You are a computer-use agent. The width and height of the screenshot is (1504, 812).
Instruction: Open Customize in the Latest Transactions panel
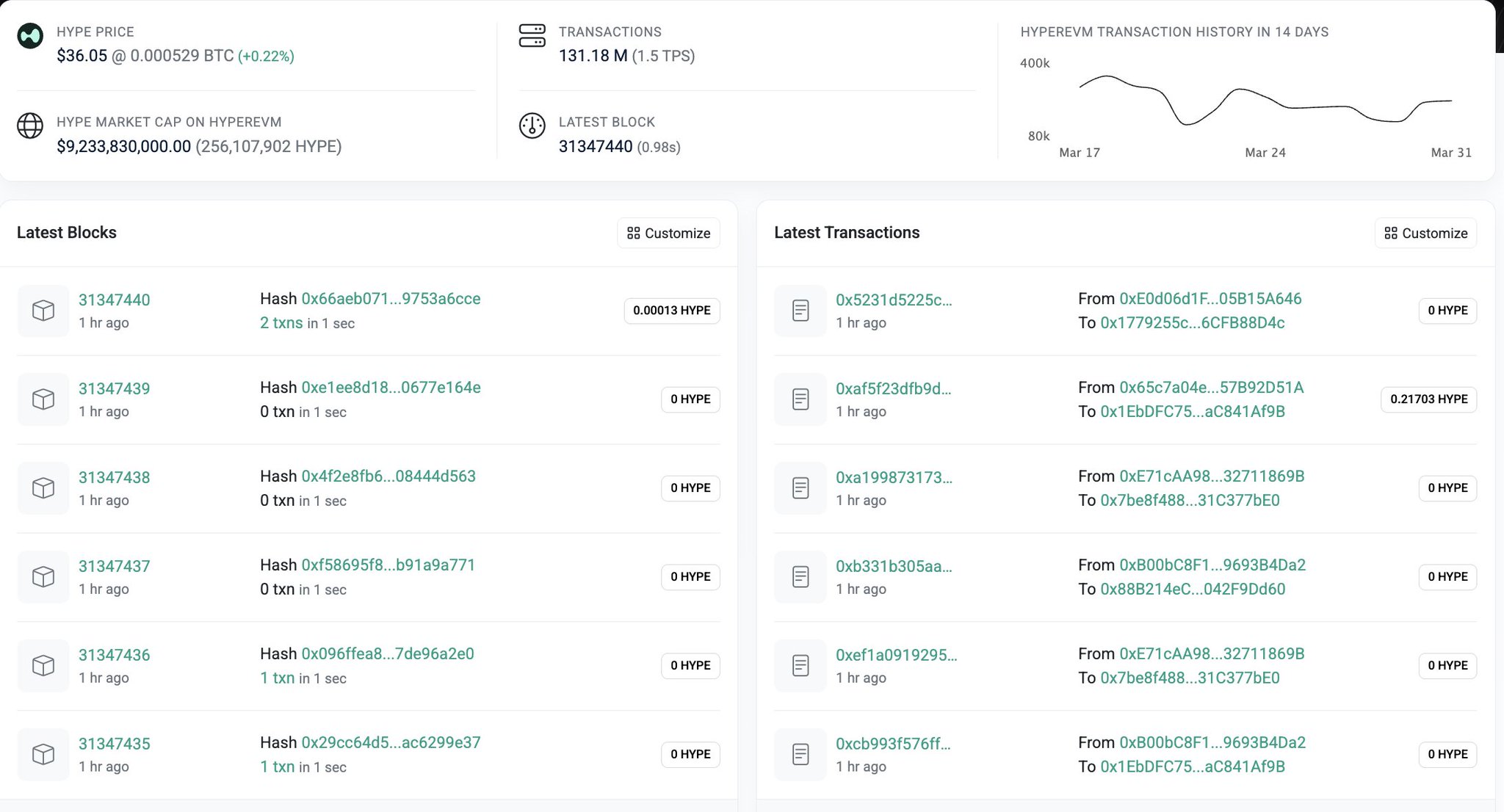[x=1425, y=233]
